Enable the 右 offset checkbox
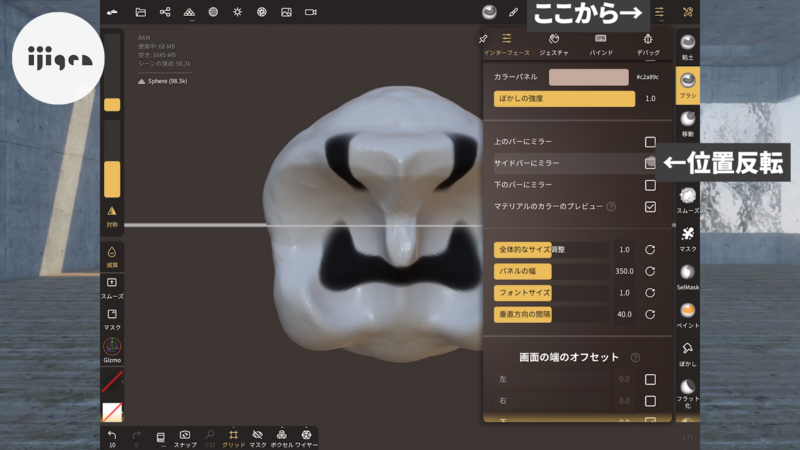This screenshot has height=450, width=800. 650,401
